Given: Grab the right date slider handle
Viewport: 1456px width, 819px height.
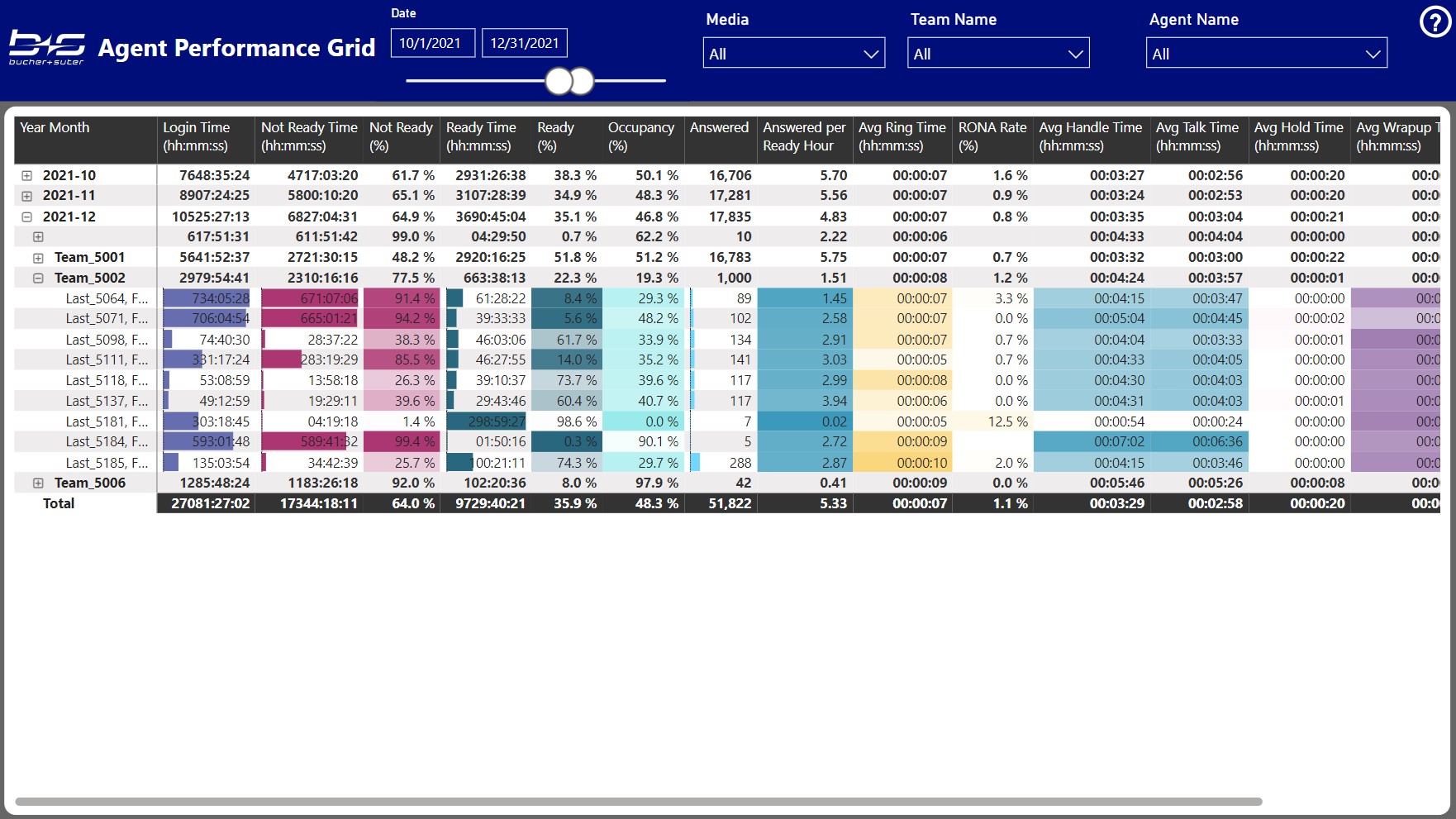Looking at the screenshot, I should pos(583,81).
